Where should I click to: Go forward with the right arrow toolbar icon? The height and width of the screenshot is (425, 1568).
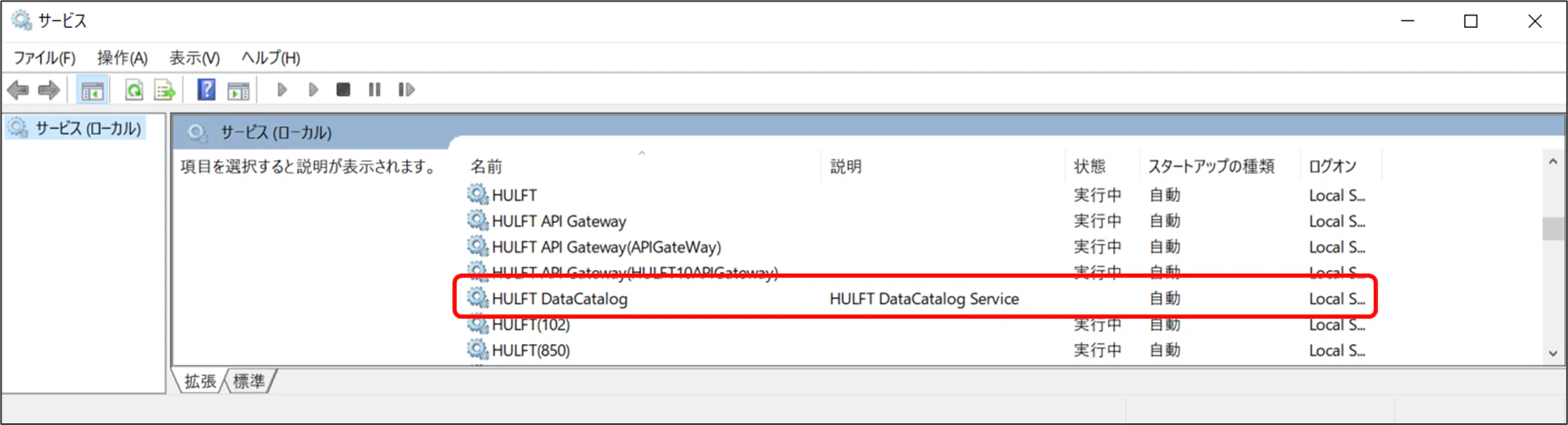click(x=49, y=90)
